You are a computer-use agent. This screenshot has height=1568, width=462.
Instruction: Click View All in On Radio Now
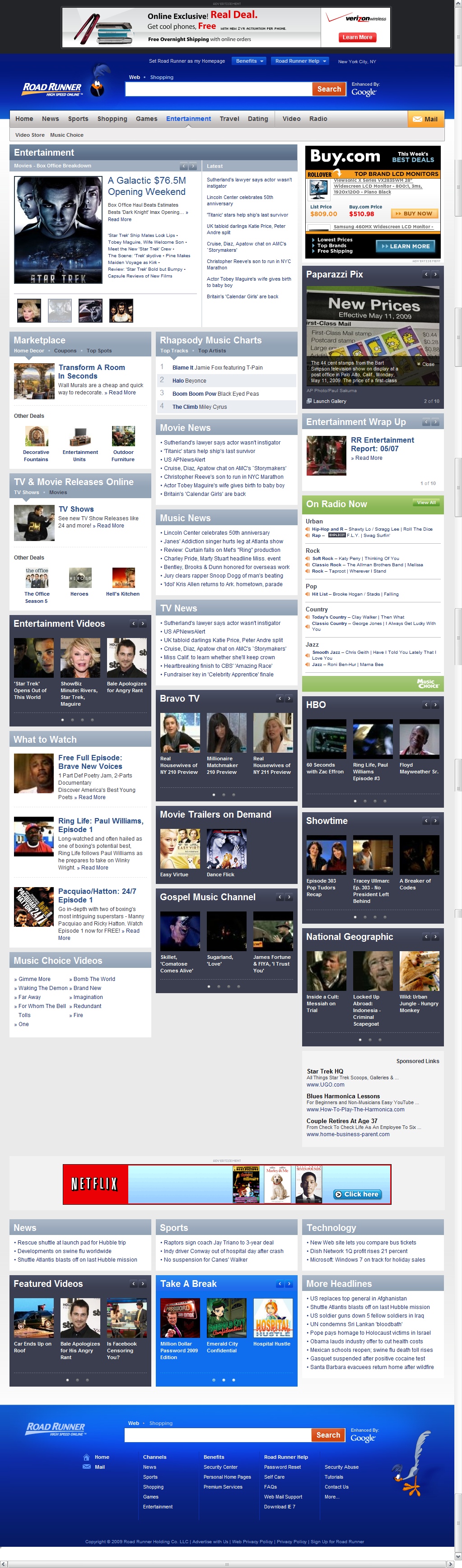coord(427,502)
